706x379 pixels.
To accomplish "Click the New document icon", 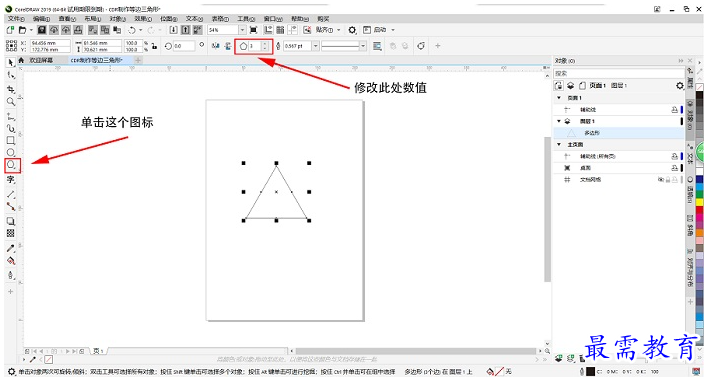I will 10,30.
